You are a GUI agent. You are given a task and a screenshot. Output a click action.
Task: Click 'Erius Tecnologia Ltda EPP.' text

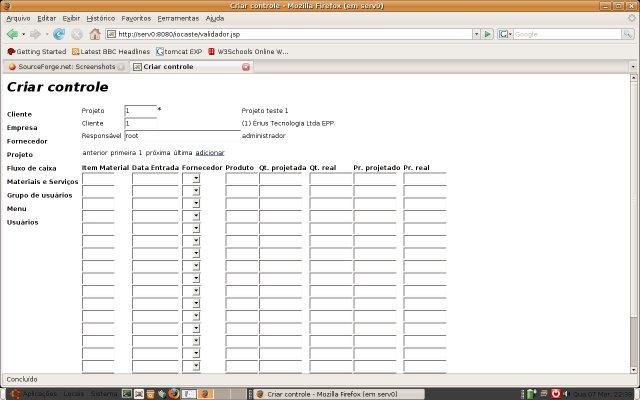click(x=294, y=123)
